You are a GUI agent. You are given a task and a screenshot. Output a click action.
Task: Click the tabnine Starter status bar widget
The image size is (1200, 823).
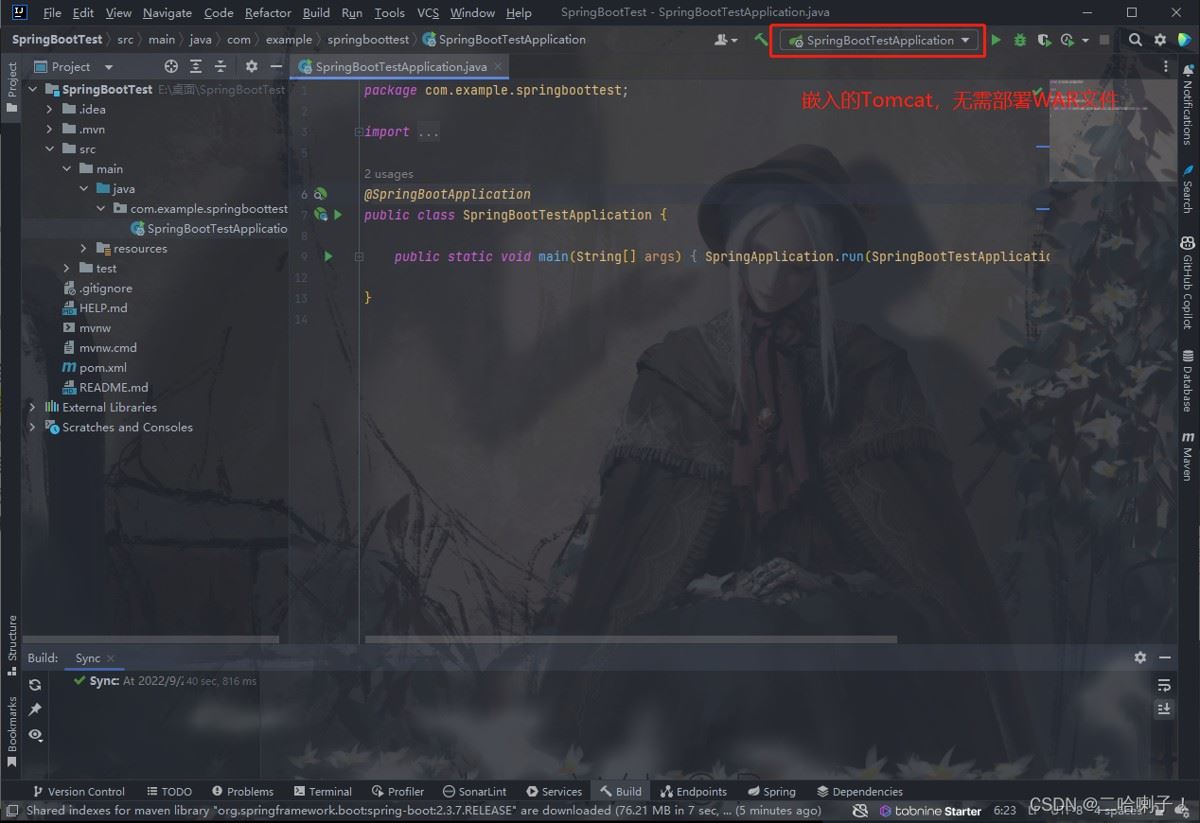(929, 810)
